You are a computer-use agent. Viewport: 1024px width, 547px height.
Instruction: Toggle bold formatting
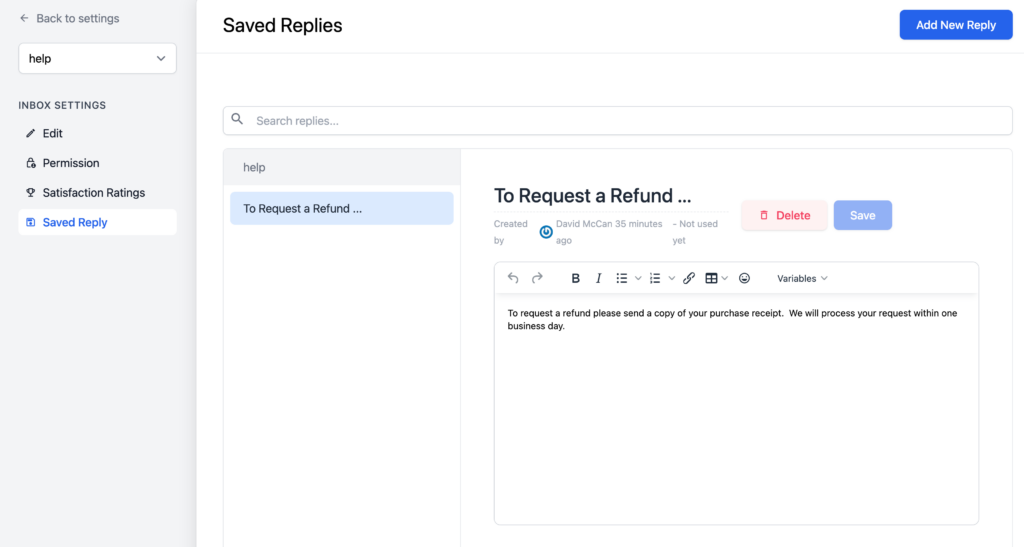click(575, 278)
